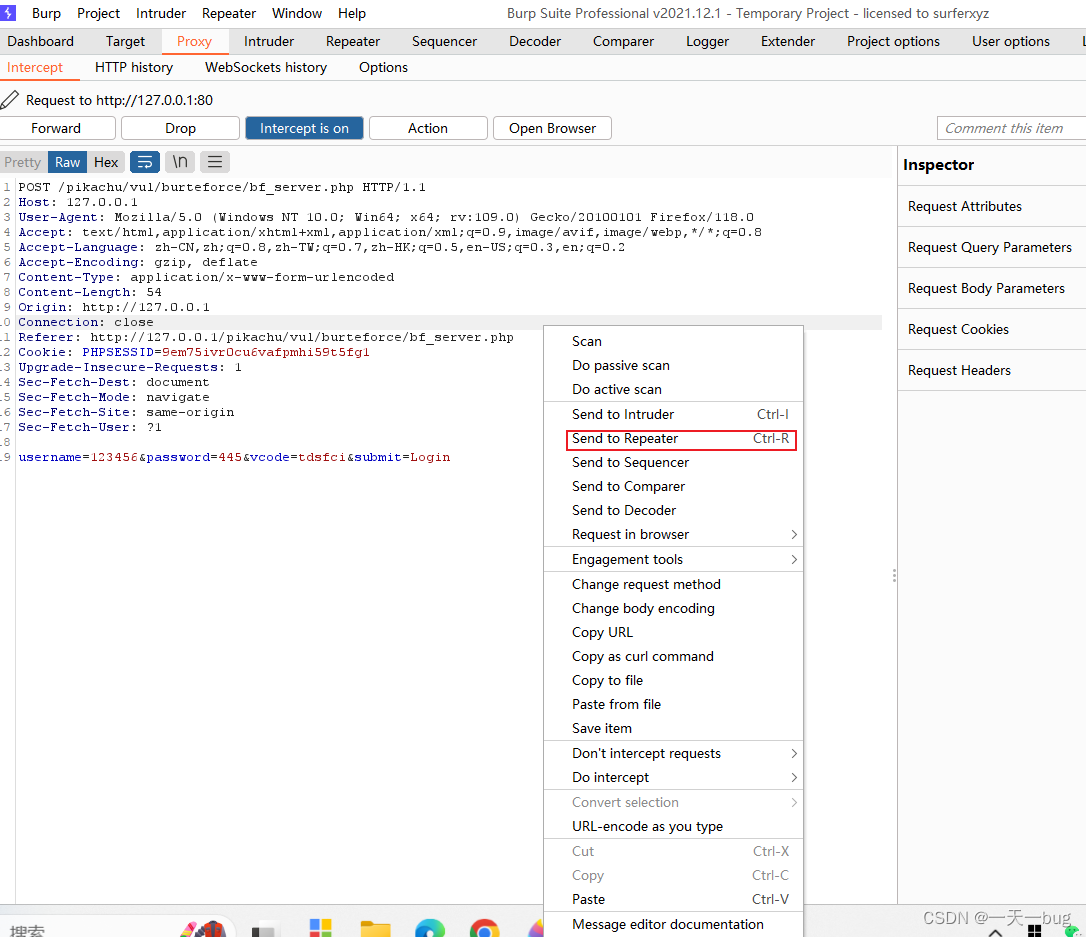Screen dimensions: 1086x937
Task: Expand Request in browser submenu arrow
Action: coord(794,535)
